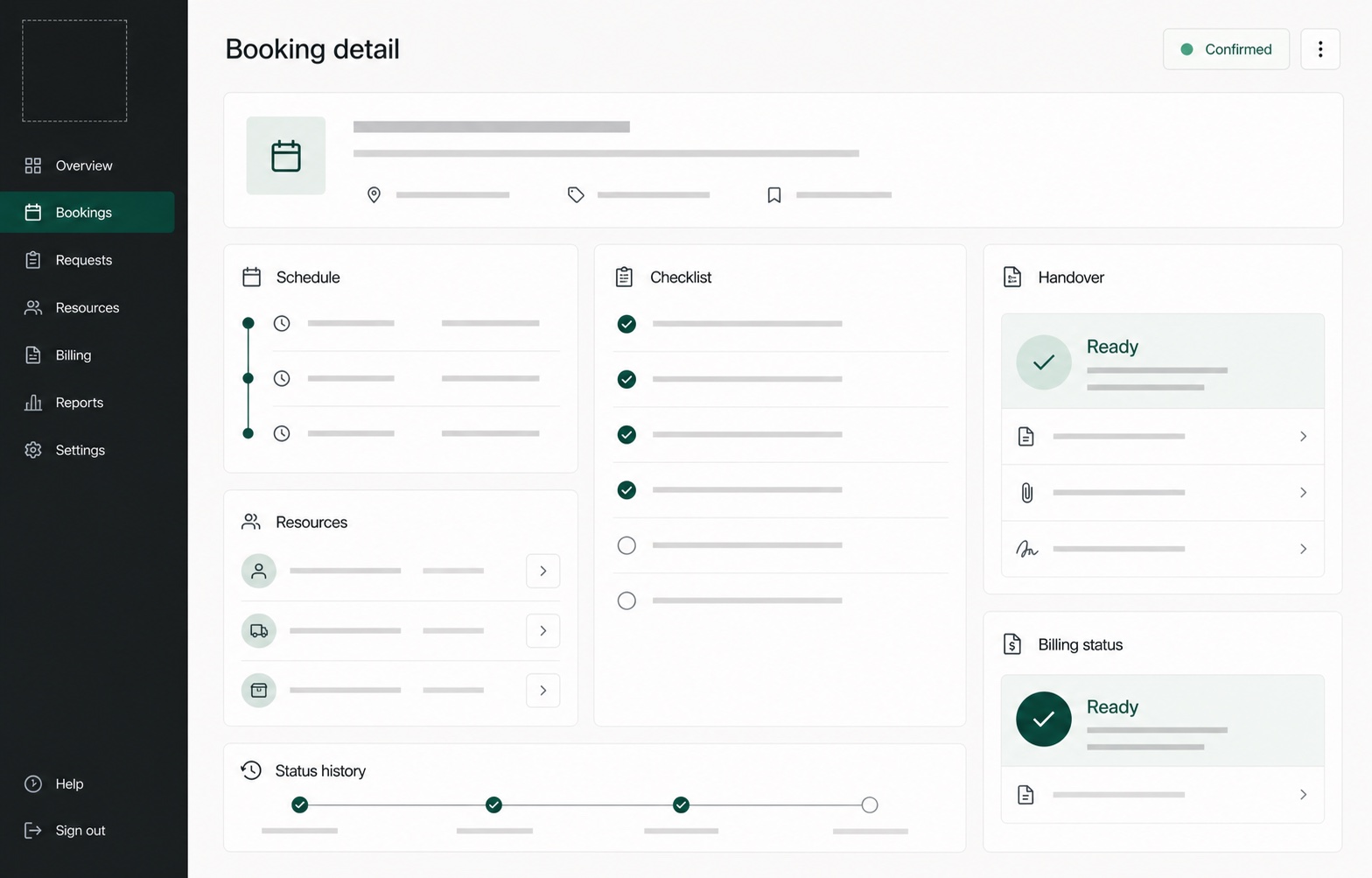Click the "Booking detail" page heading
This screenshot has width=1372, height=878.
tap(312, 49)
